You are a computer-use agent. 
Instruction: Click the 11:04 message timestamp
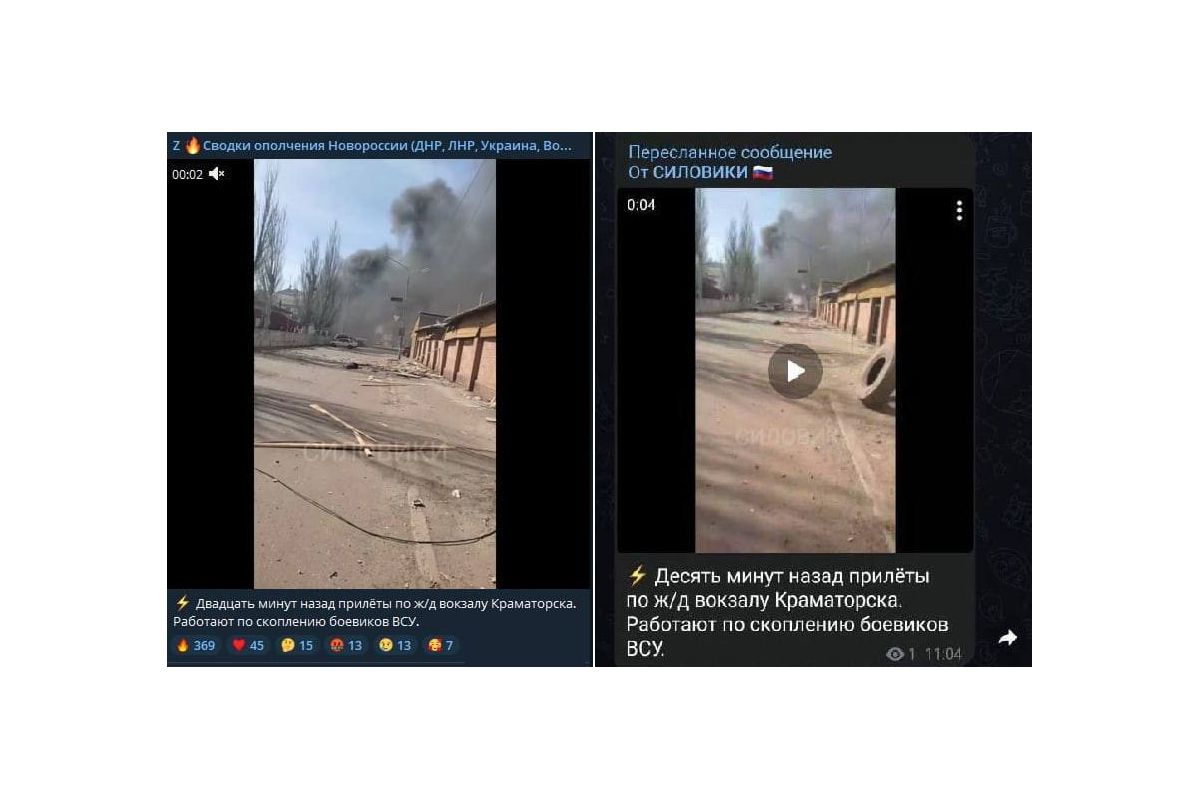click(943, 654)
